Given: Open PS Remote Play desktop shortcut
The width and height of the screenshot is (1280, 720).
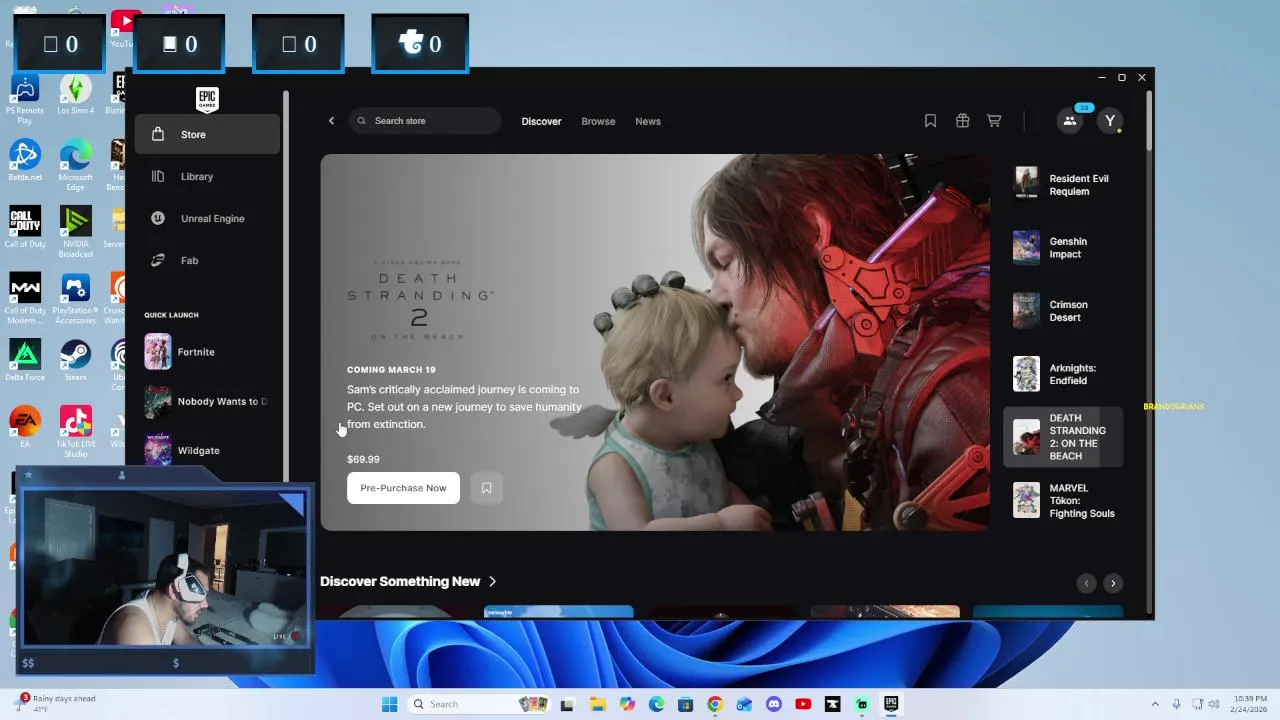Looking at the screenshot, I should click(x=25, y=97).
